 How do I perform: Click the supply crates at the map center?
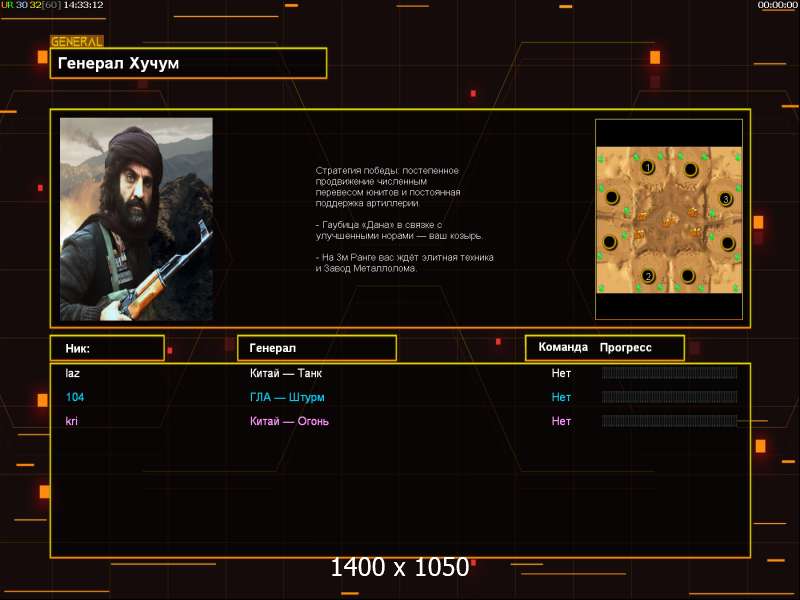(669, 220)
